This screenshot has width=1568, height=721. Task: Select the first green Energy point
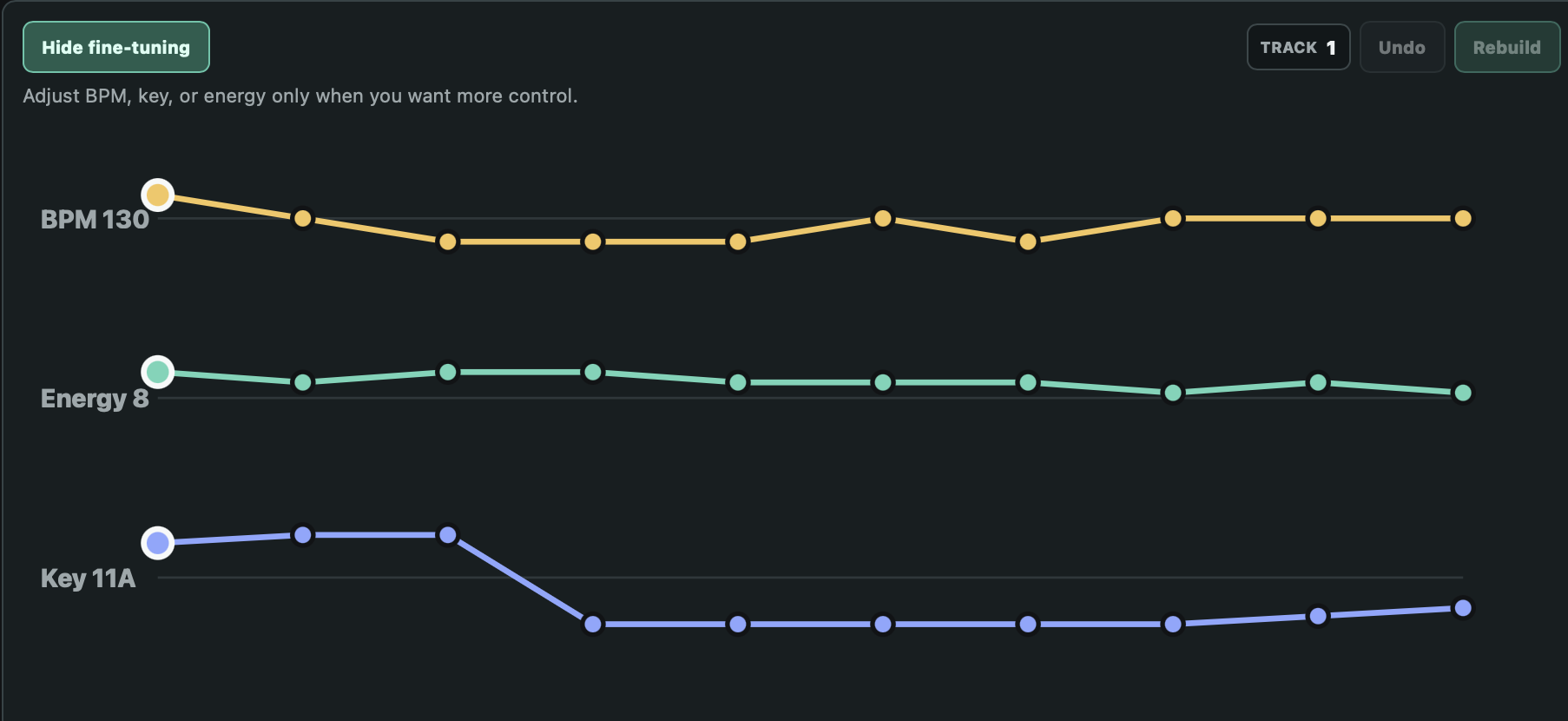pyautogui.click(x=158, y=372)
